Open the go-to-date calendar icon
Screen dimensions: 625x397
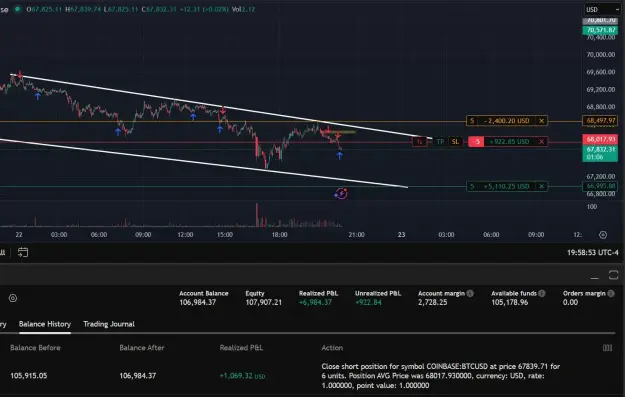coord(23,252)
